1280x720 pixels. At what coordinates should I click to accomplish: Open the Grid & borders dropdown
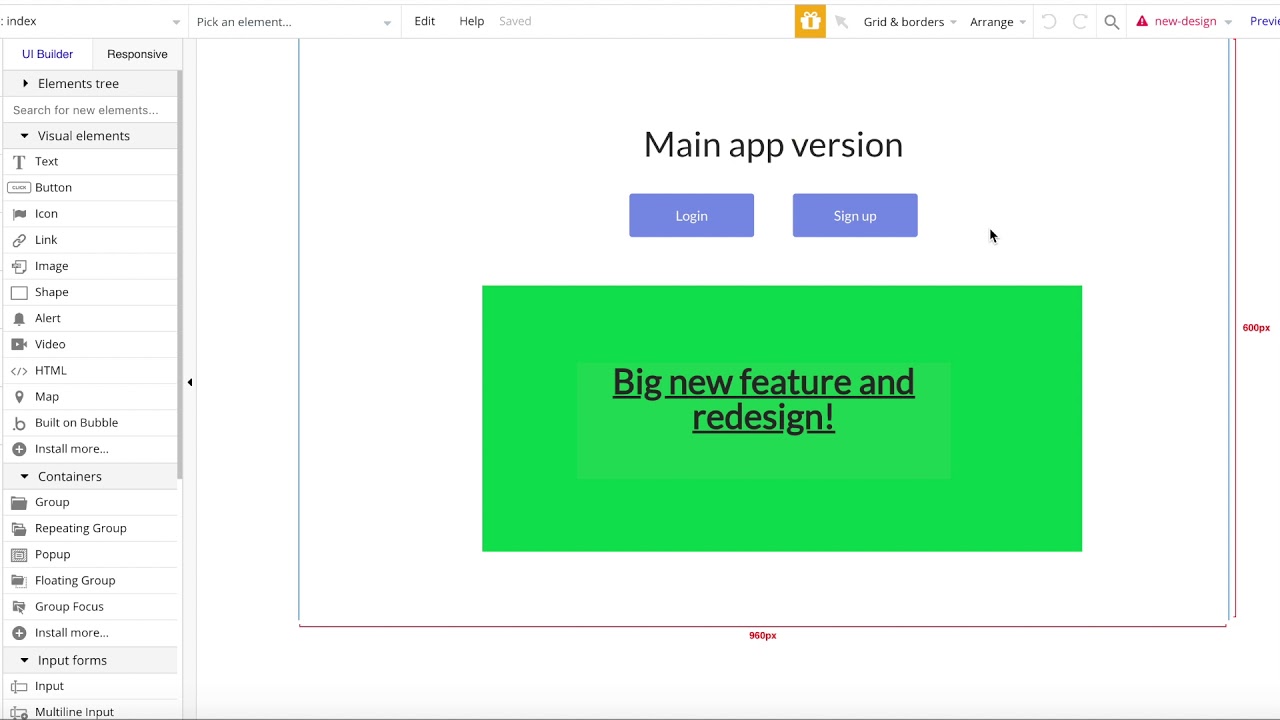pos(910,21)
